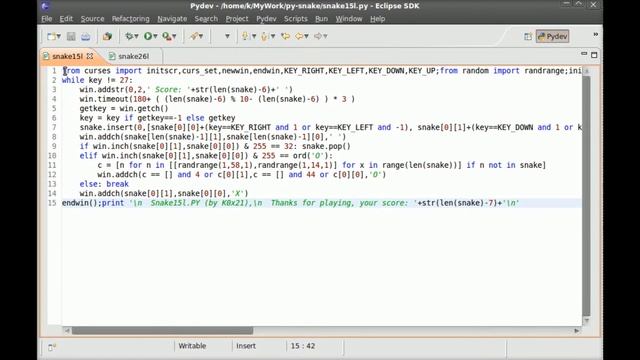Click horizontal scrollbar left arrow
Screen dimensions: 640x360
tap(67, 331)
